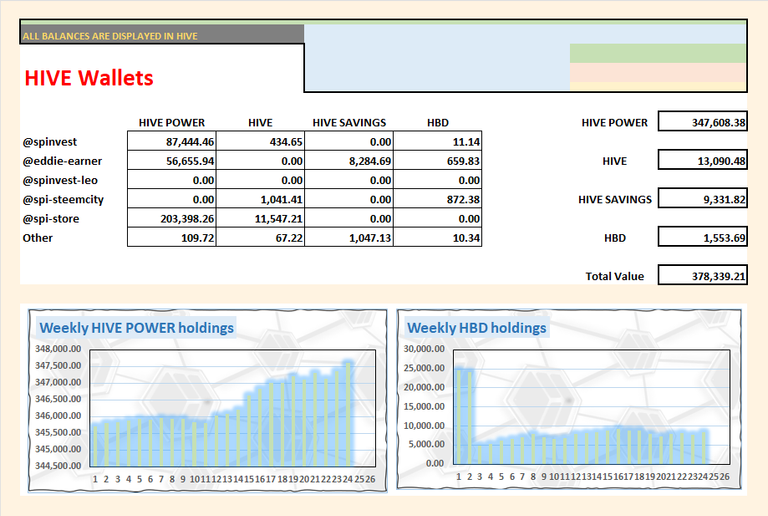Click cell value 56,655.94
Screen dimensions: 768x516
coord(171,161)
